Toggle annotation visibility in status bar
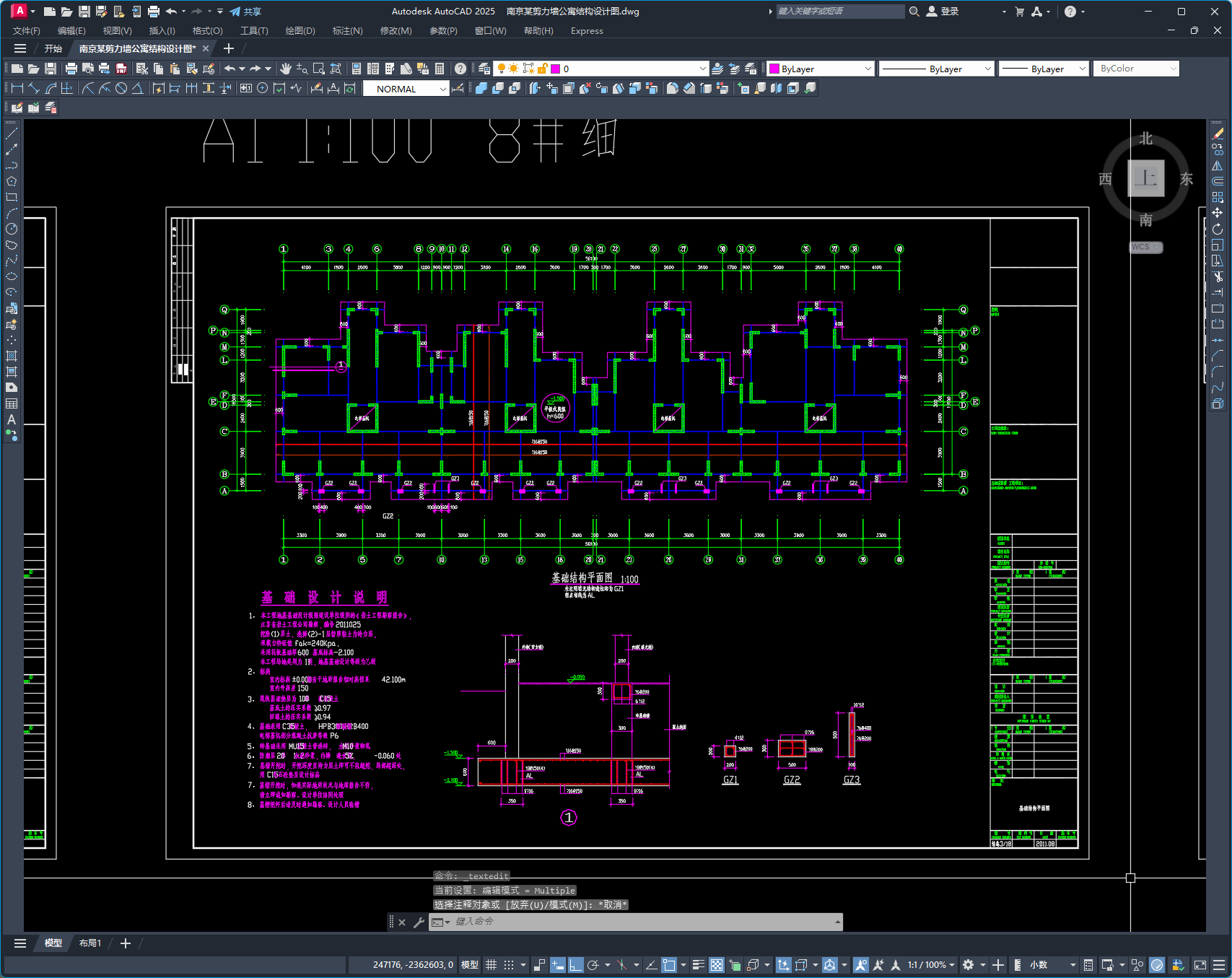 point(860,965)
